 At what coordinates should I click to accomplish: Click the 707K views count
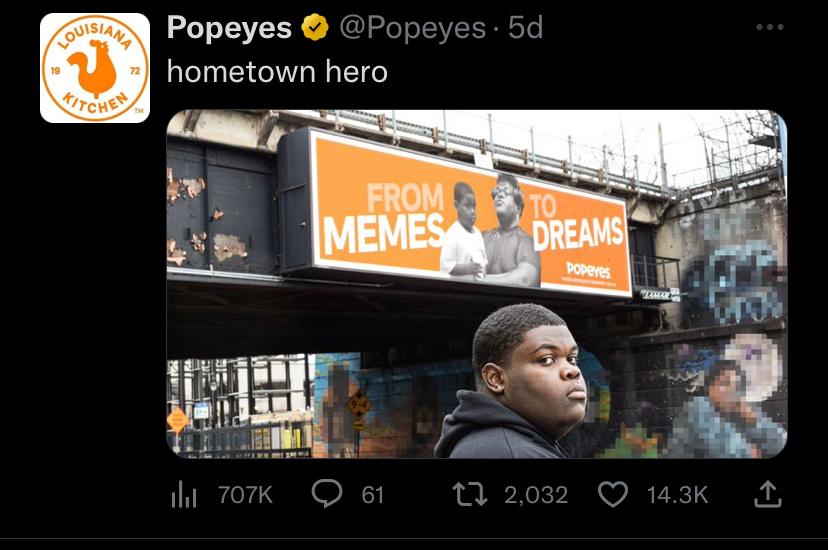(244, 494)
